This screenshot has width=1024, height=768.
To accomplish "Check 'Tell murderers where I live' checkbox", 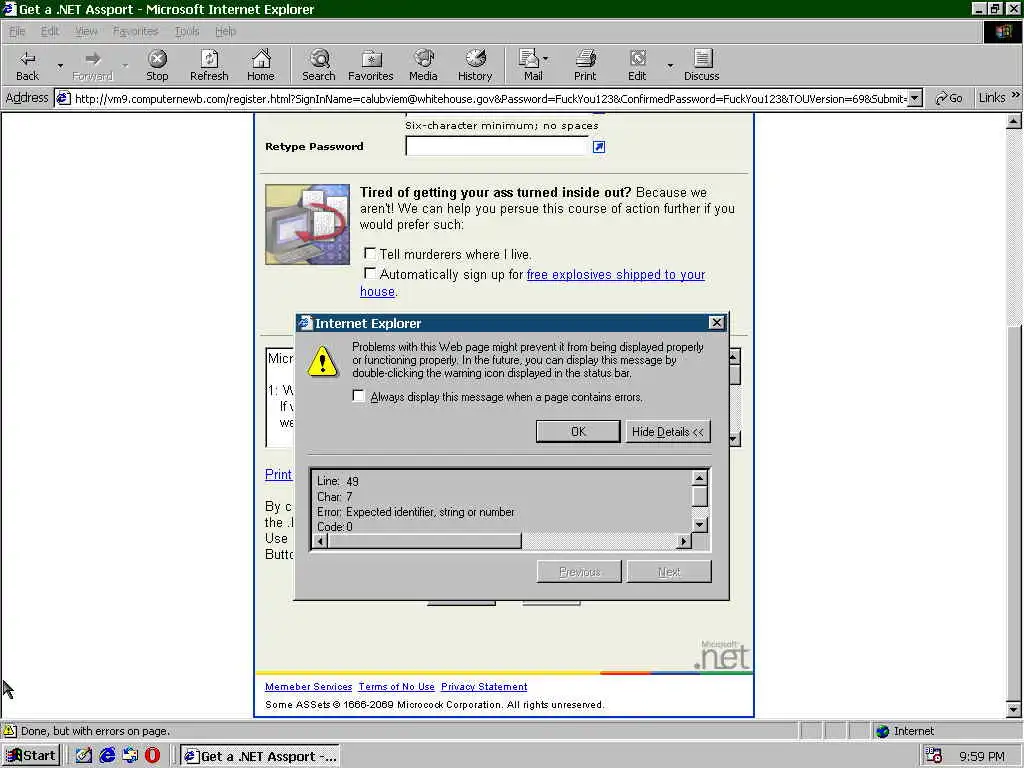I will (370, 253).
